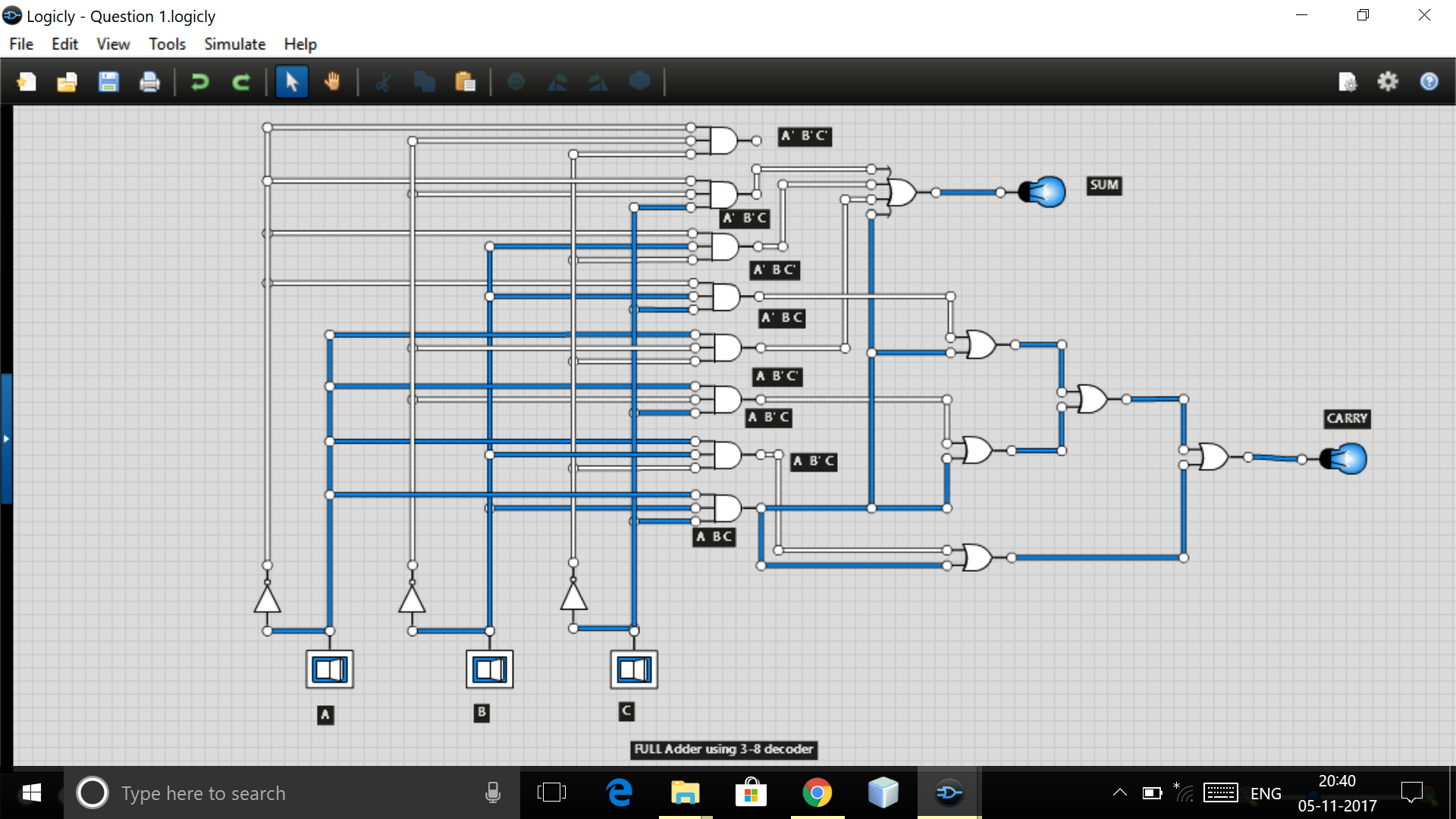Click the Open file toolbar icon

(x=67, y=82)
